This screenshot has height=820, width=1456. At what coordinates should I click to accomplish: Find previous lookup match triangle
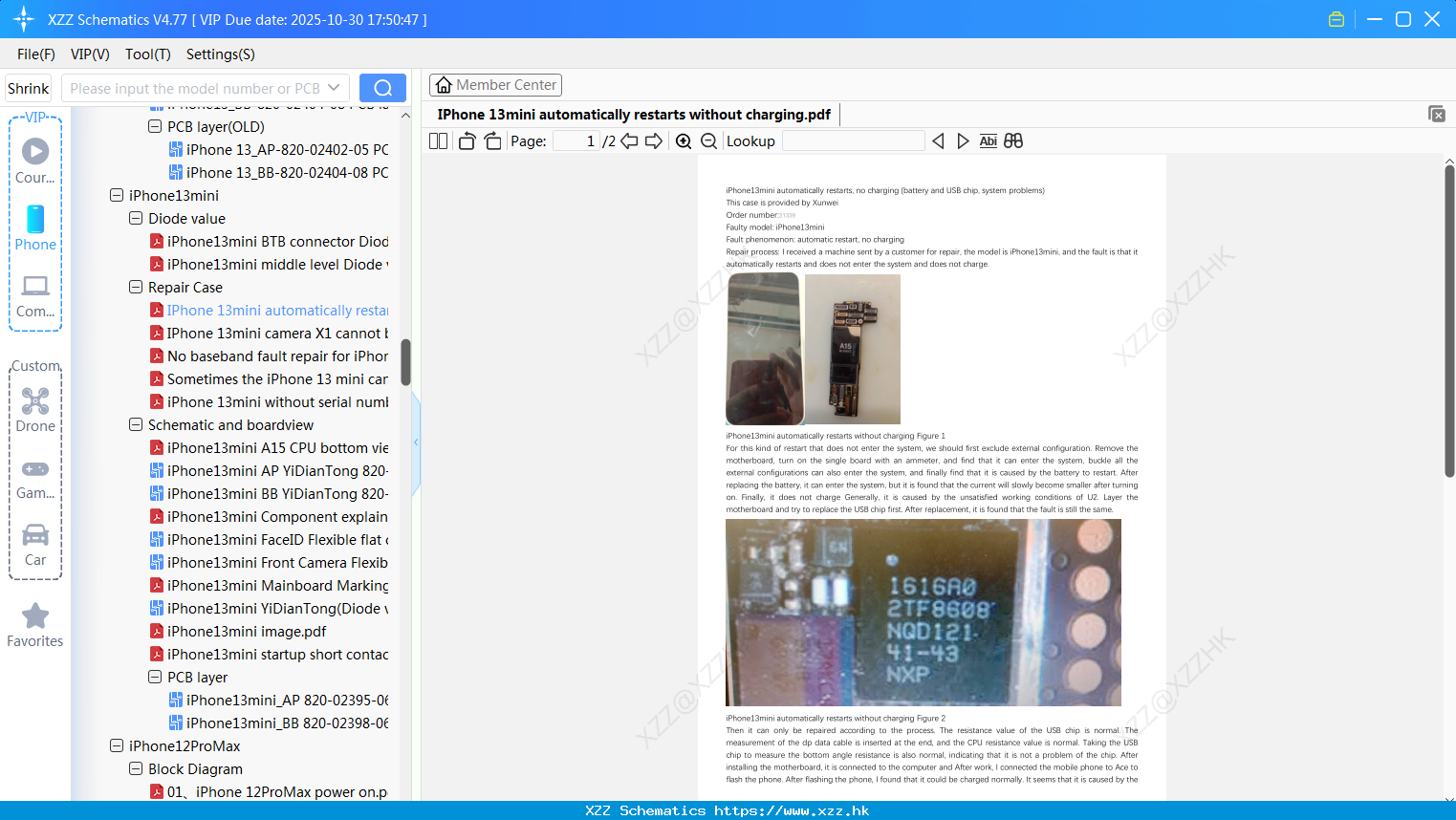click(x=938, y=141)
